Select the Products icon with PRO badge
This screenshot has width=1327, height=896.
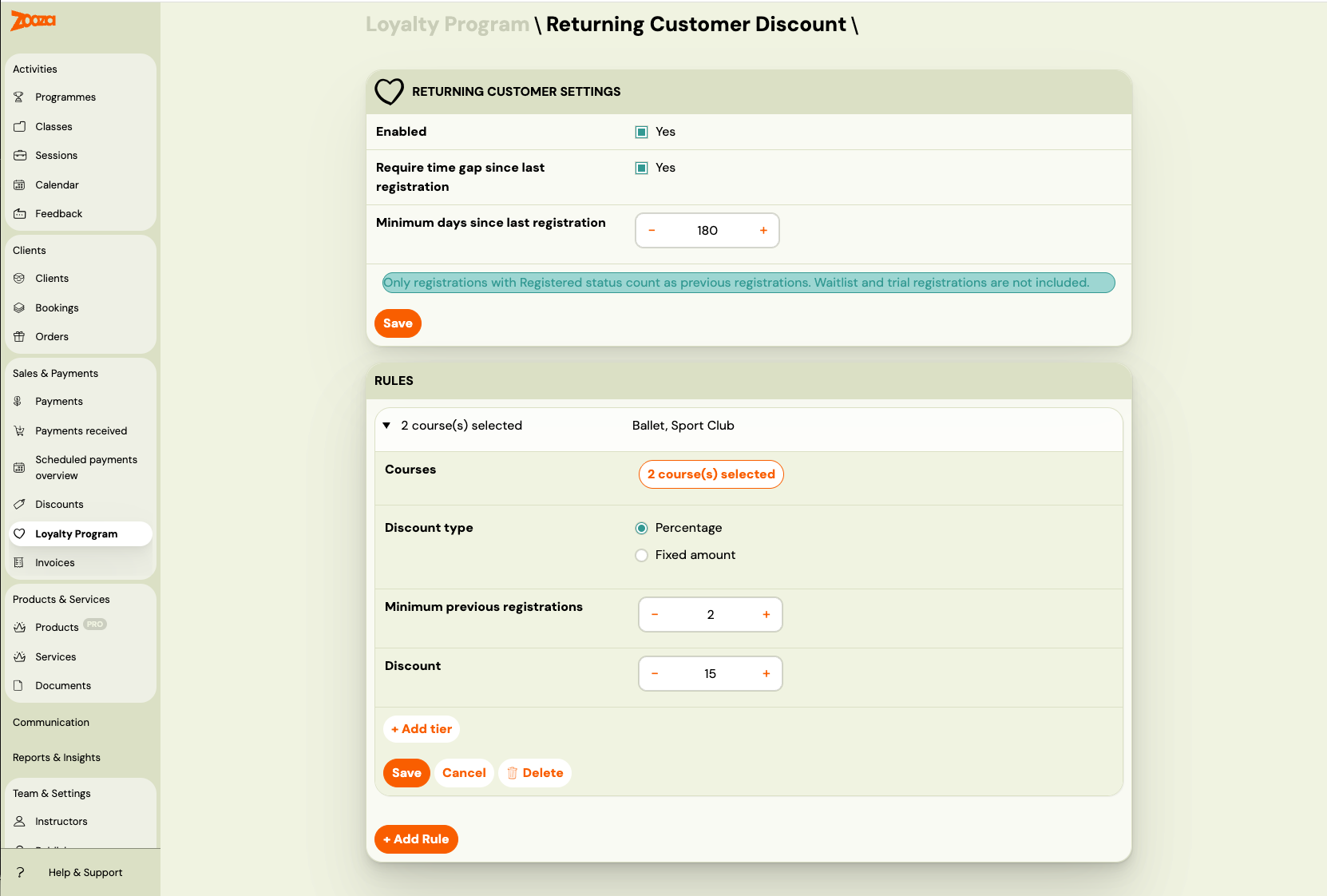tap(19, 627)
